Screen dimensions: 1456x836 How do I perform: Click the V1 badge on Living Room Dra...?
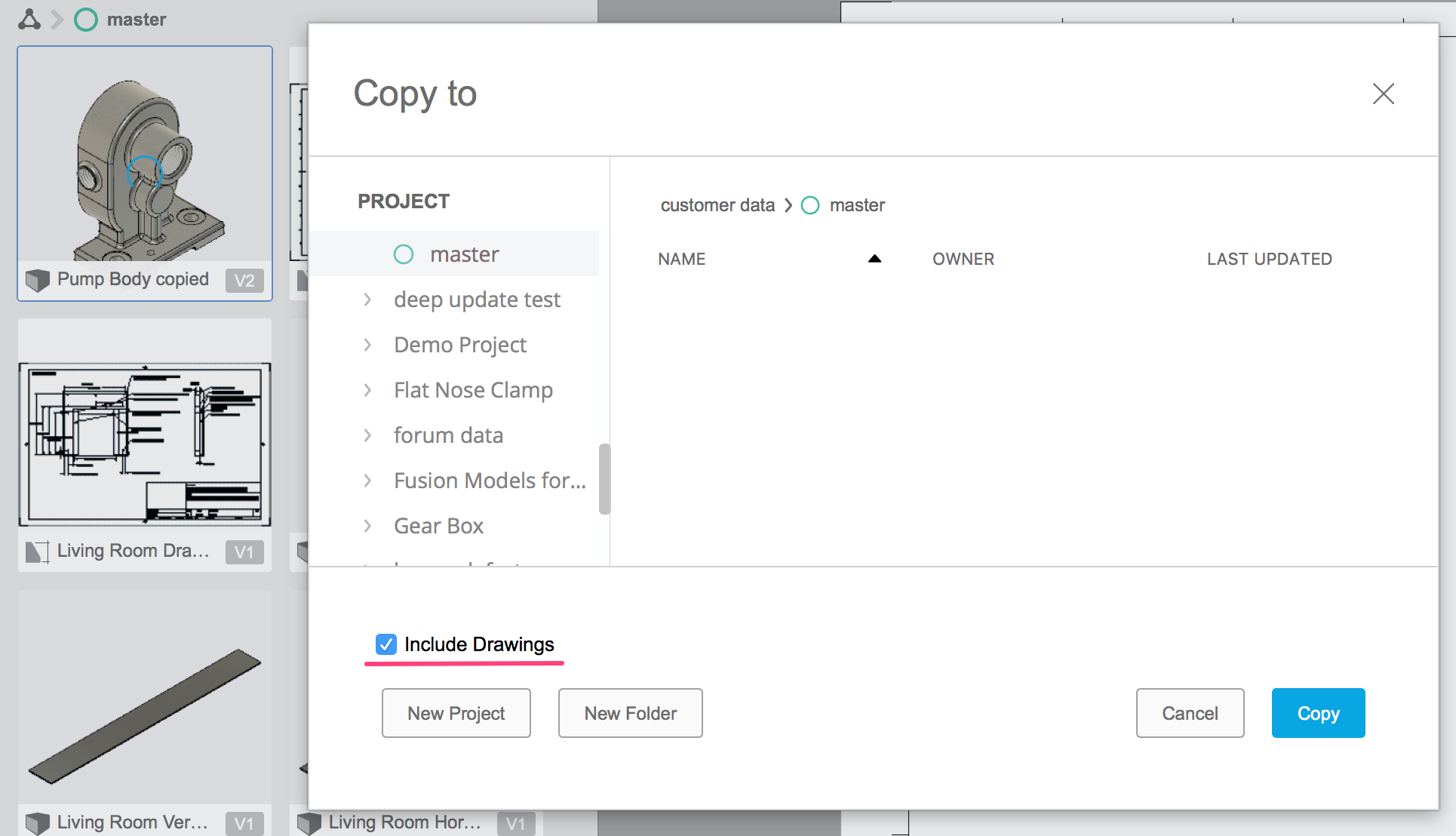pos(244,552)
